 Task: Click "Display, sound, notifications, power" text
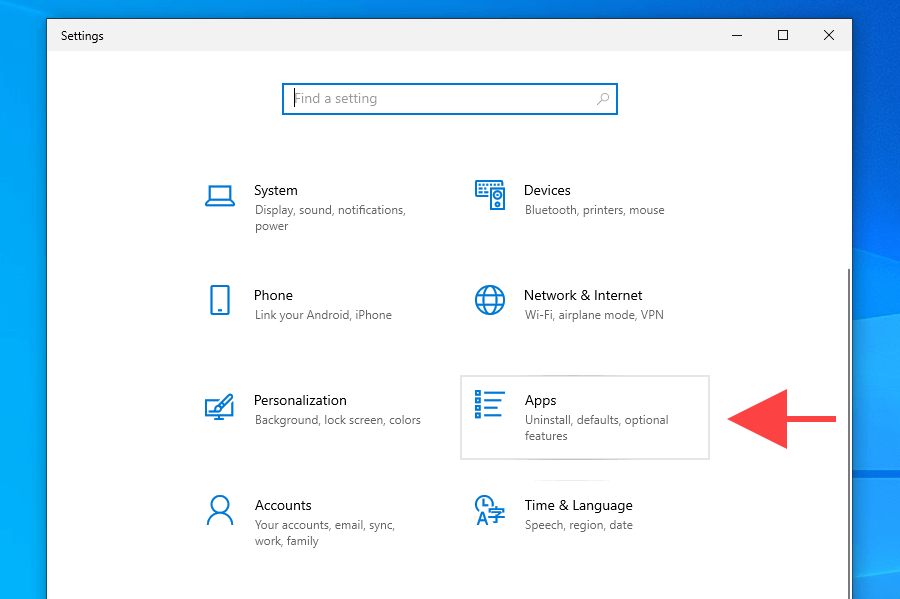(x=330, y=218)
